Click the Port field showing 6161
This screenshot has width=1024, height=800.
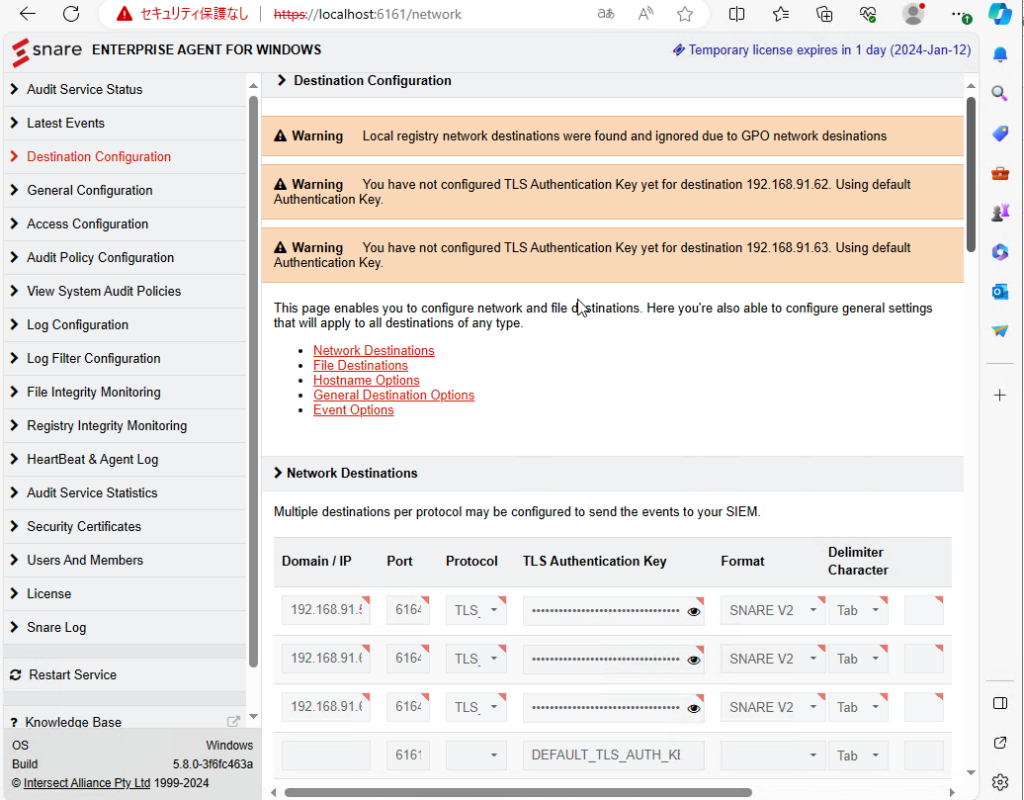pyautogui.click(x=408, y=756)
